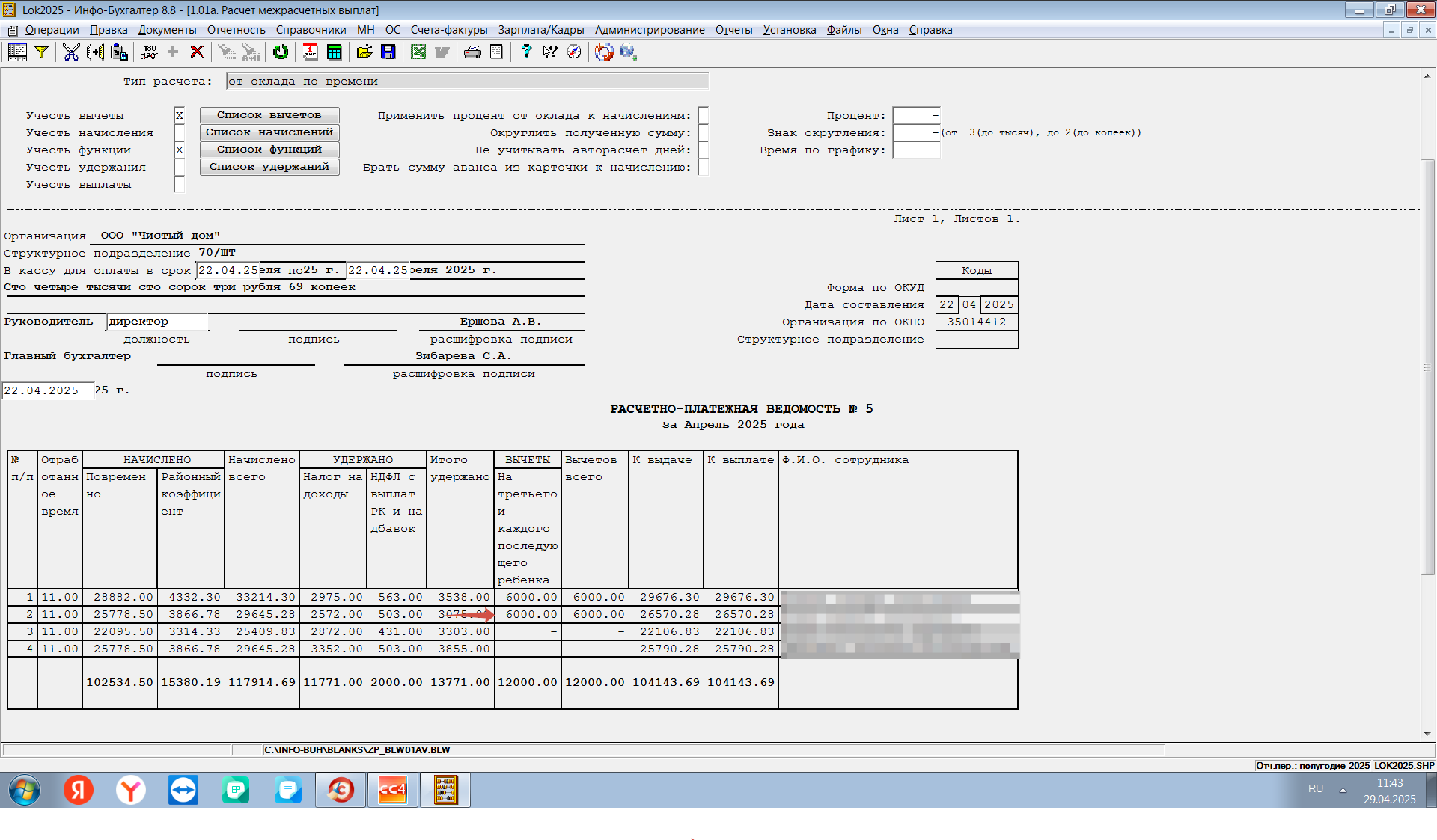1437x840 pixels.
Task: Click the print preview page icon
Action: (x=495, y=52)
